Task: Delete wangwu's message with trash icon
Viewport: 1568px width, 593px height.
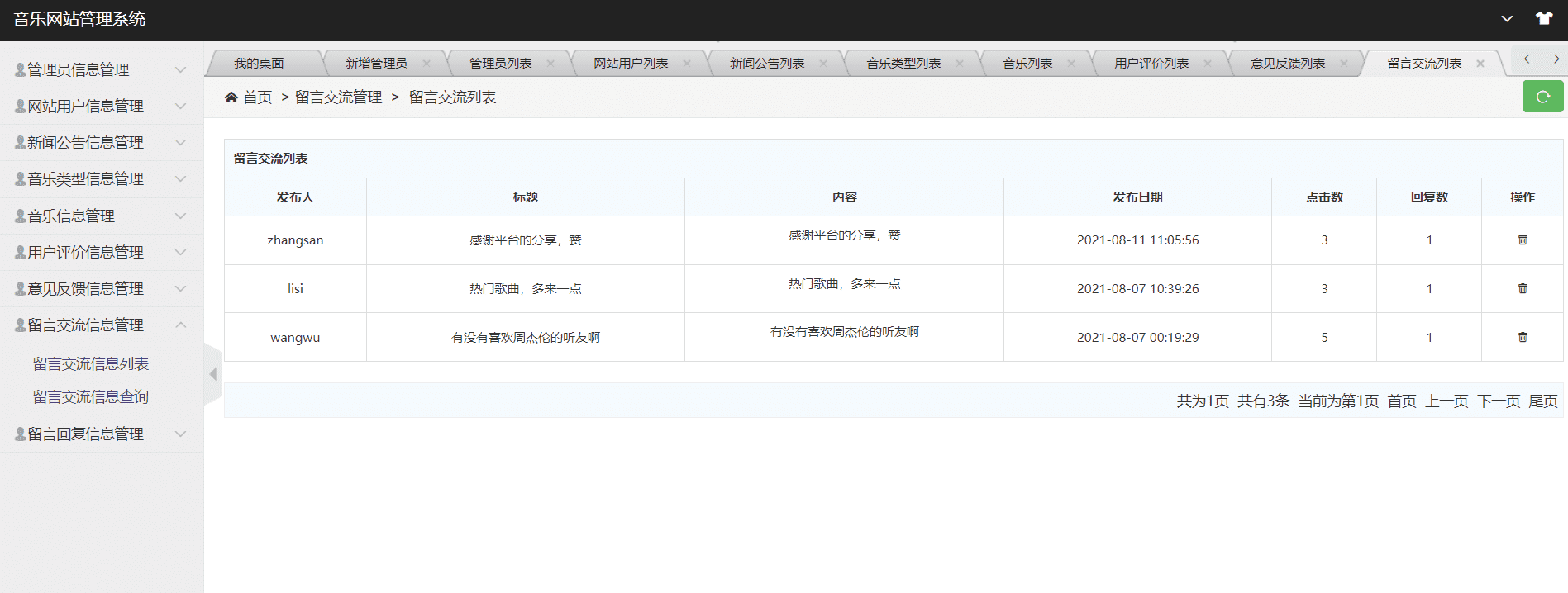Action: (x=1522, y=337)
